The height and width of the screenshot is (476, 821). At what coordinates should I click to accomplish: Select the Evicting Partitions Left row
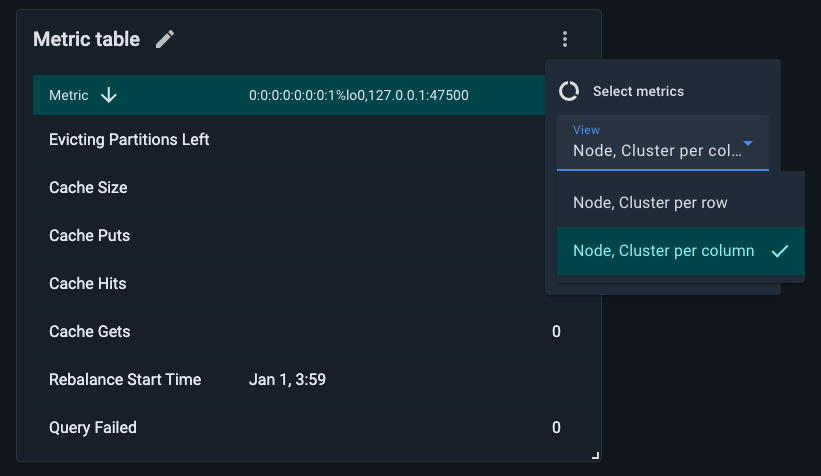(129, 139)
